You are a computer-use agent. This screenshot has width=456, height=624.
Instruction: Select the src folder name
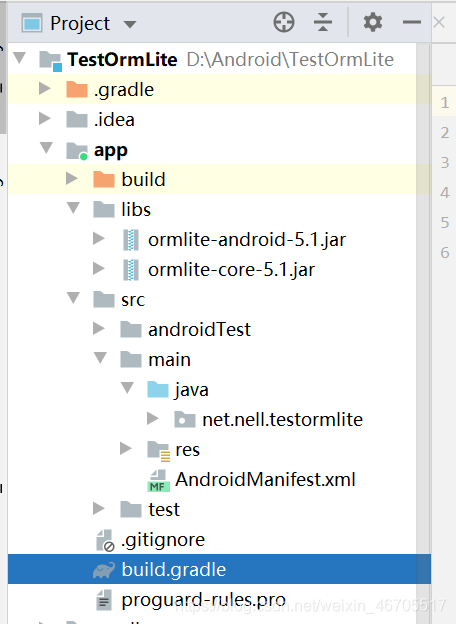click(133, 300)
